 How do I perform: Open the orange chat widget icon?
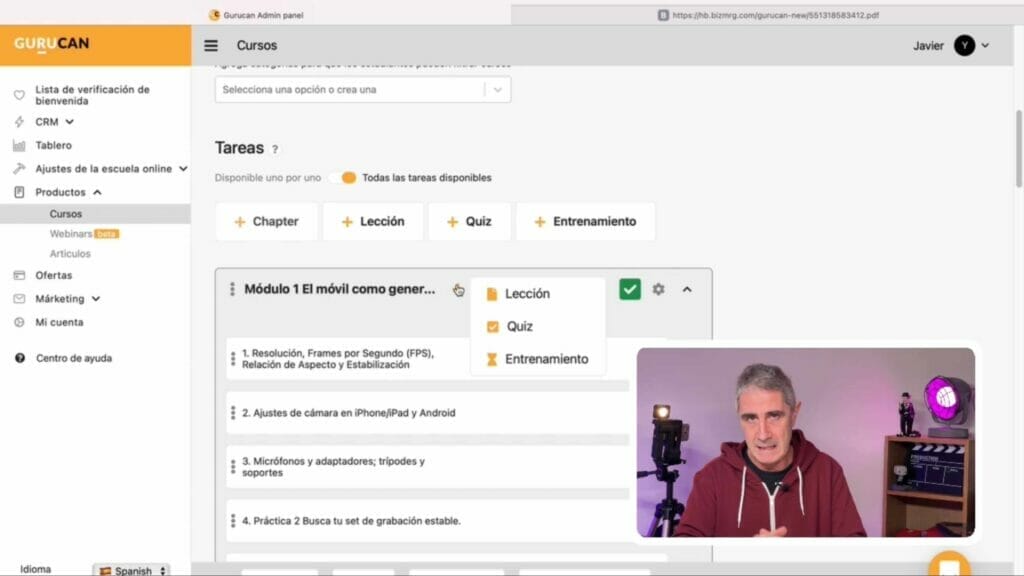[948, 566]
